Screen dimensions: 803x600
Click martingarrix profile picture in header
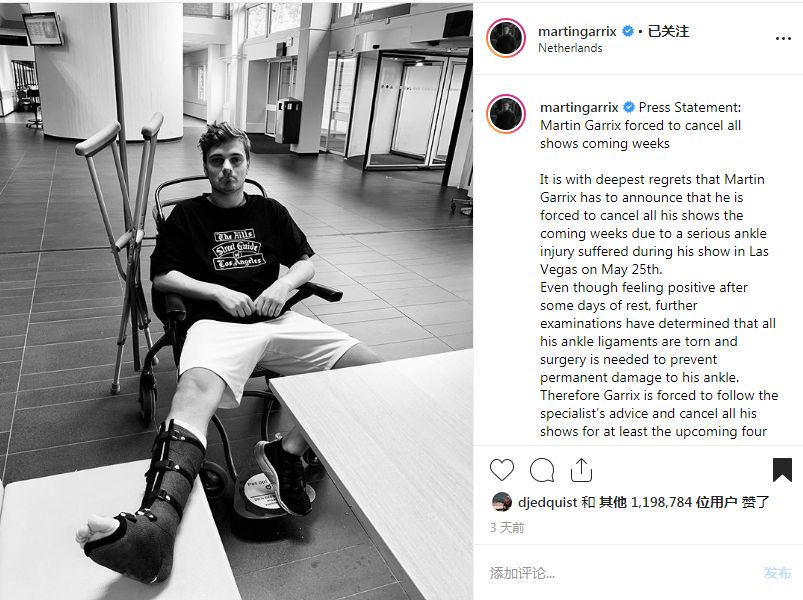[505, 38]
